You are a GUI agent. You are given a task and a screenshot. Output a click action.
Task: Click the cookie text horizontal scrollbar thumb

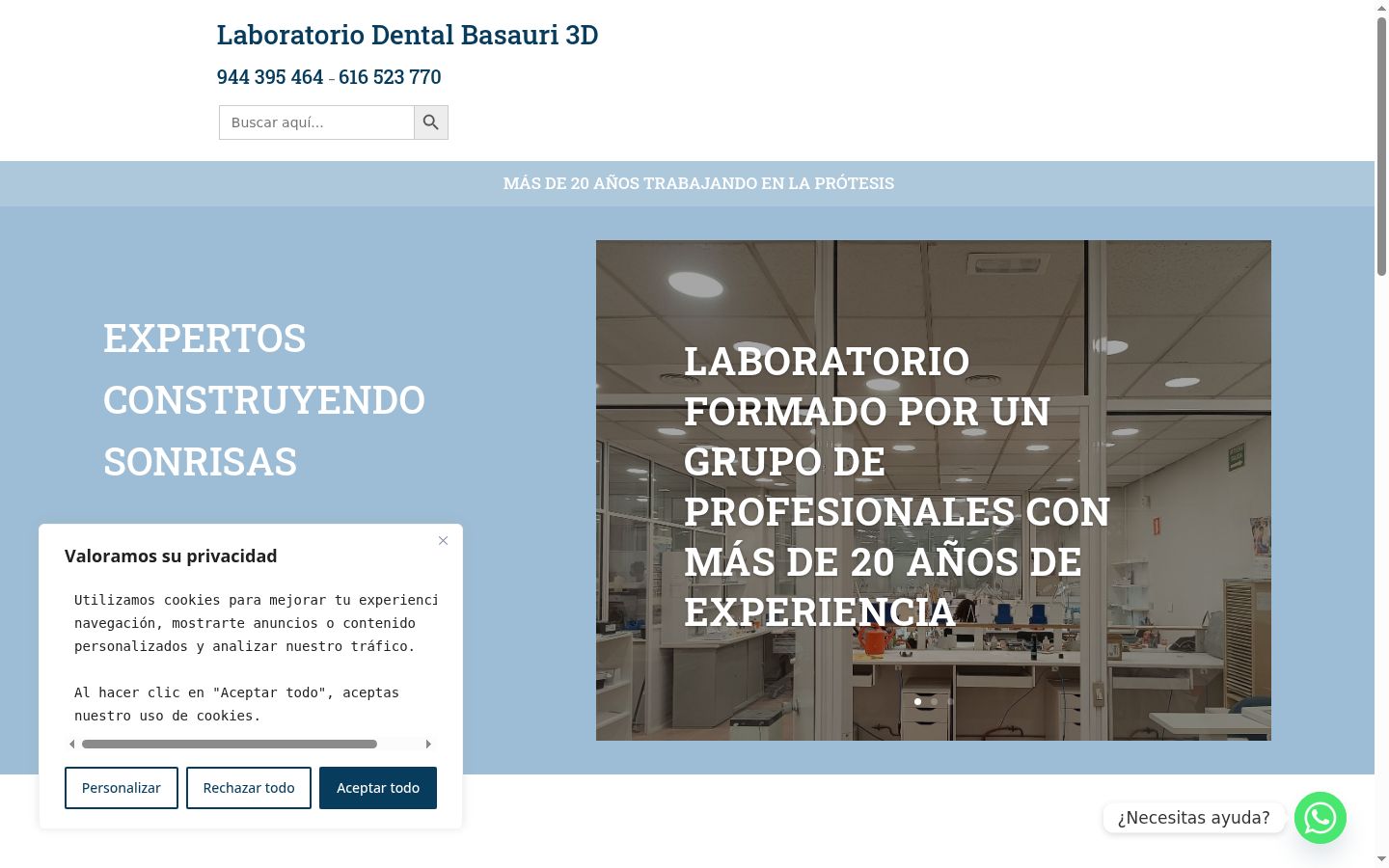coord(230,745)
